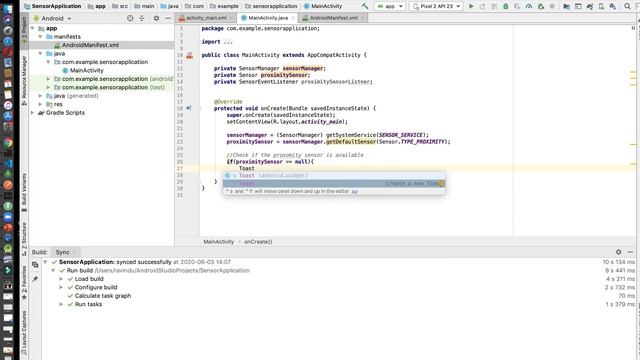This screenshot has height=360, width=640.
Task: Click the toggle view icon in Build panel
Action: click(x=35, y=265)
